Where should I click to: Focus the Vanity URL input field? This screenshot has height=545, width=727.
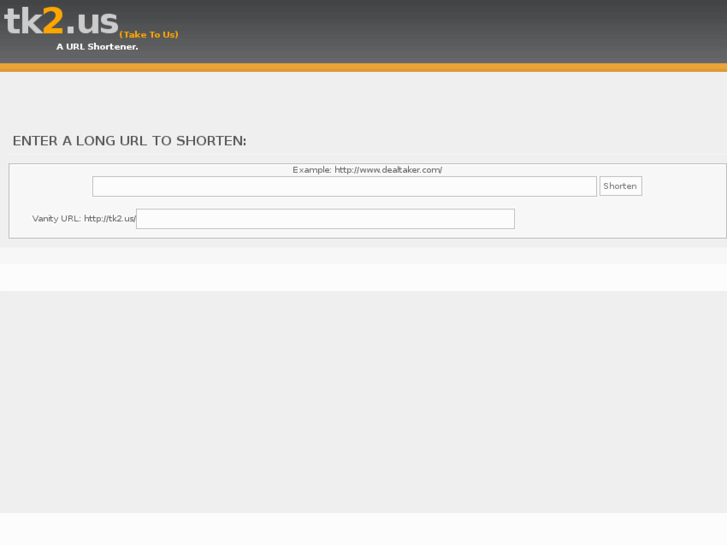pos(325,218)
